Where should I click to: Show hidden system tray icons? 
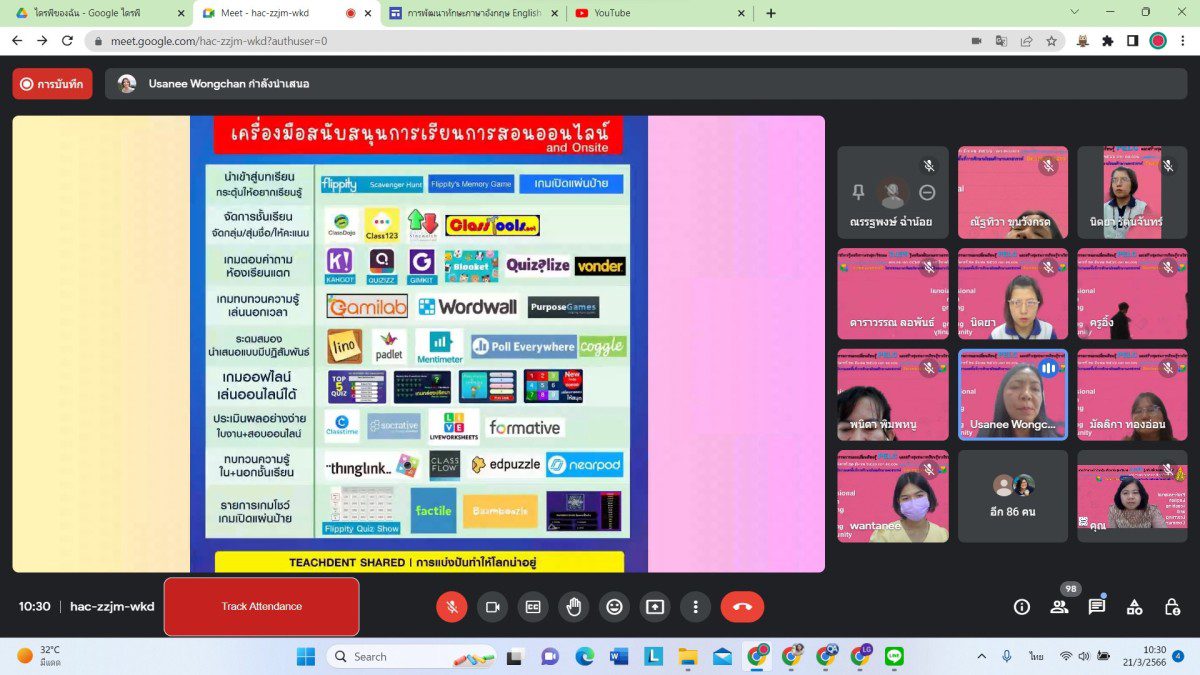(981, 656)
